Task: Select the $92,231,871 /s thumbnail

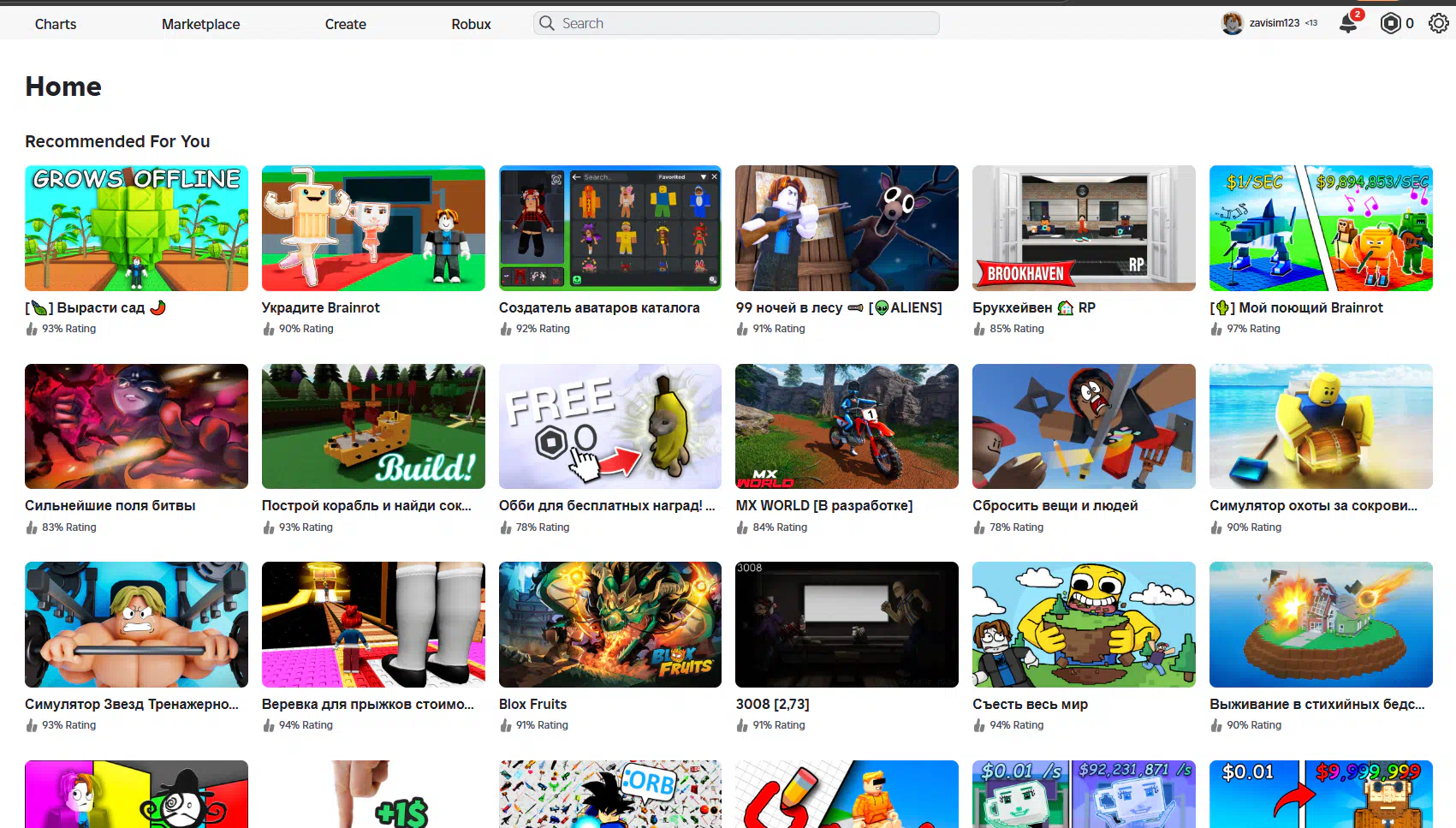Action: [x=1084, y=794]
